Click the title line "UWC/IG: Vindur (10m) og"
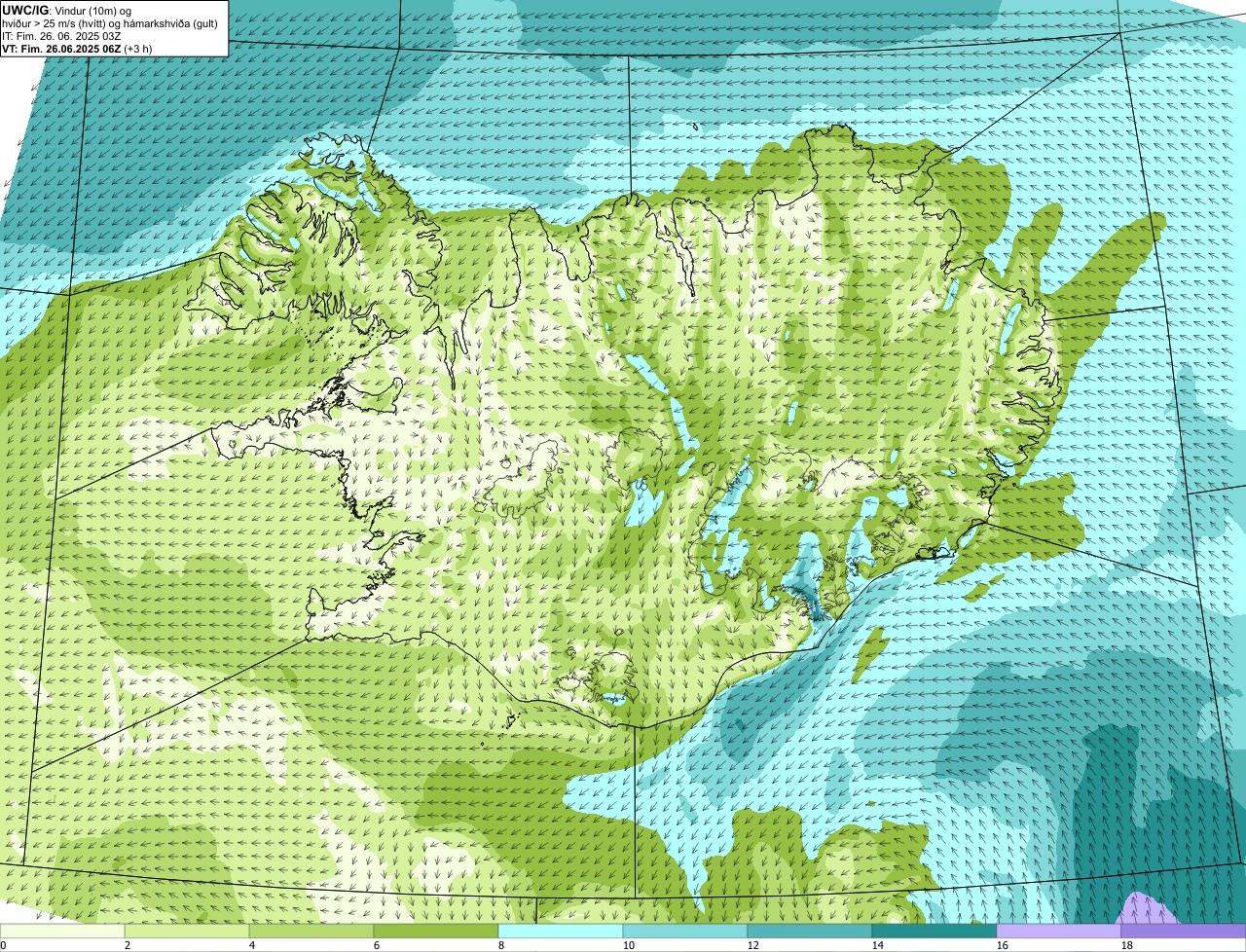This screenshot has height=952, width=1246. [x=67, y=10]
